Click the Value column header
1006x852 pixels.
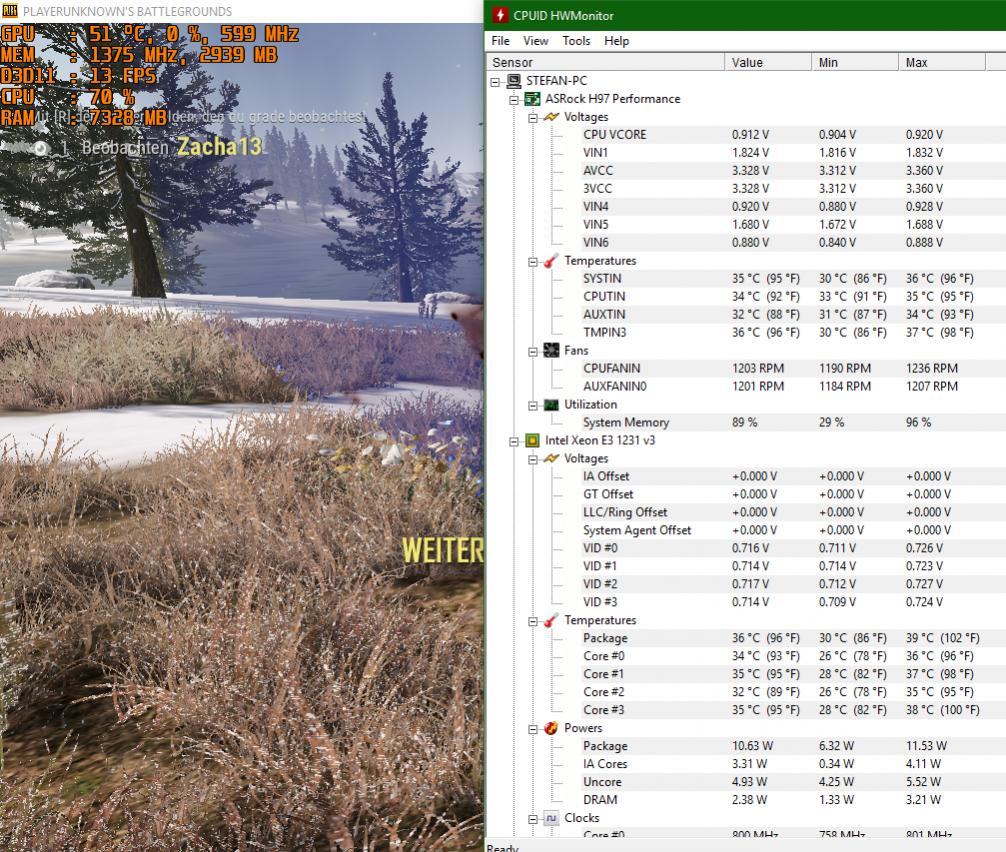point(768,62)
